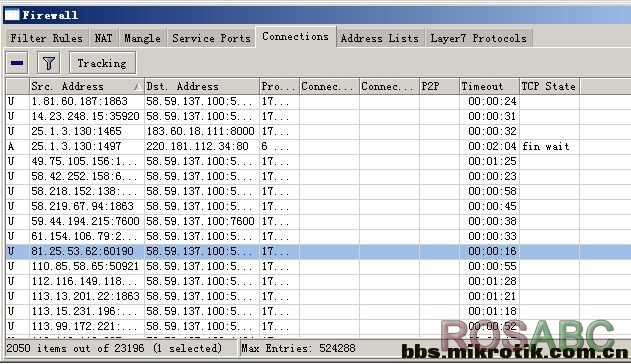
Task: Click the Firewall window title icon
Action: (x=12, y=15)
